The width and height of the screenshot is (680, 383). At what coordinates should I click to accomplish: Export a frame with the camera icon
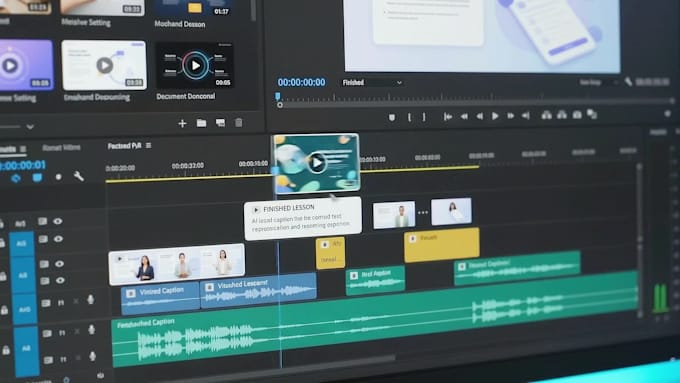[577, 115]
